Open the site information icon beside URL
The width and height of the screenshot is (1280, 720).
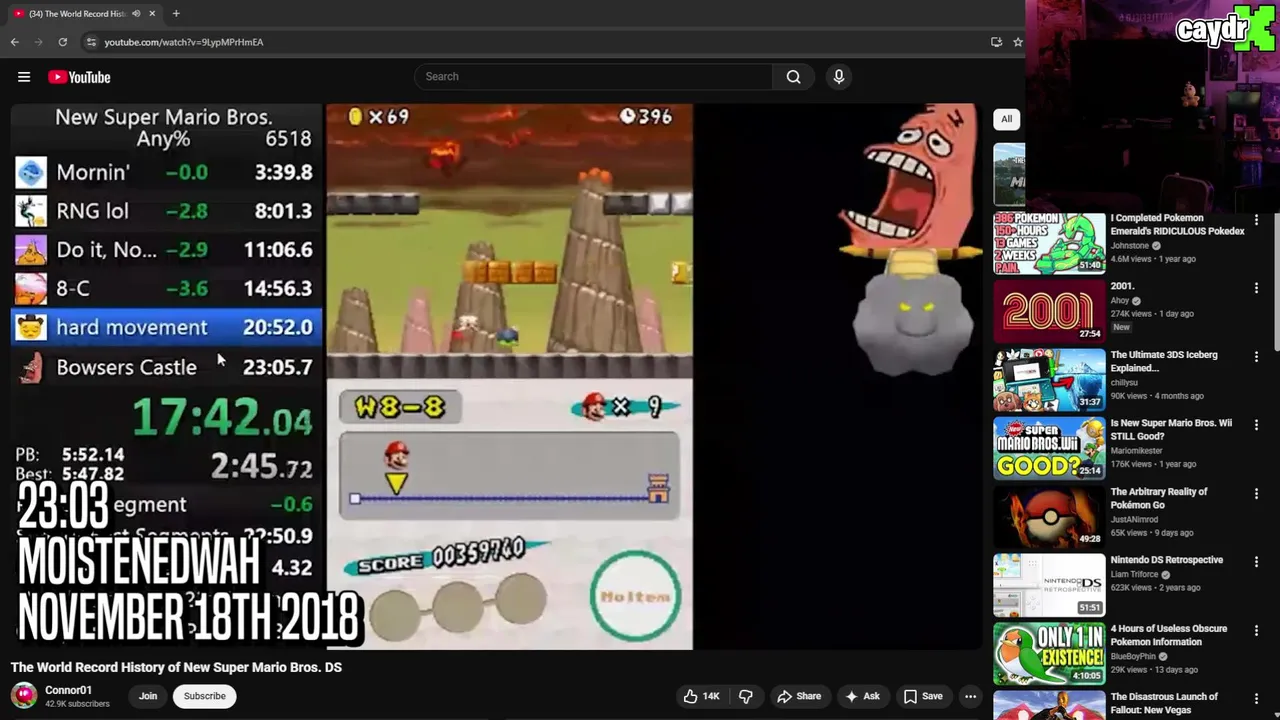tap(91, 42)
